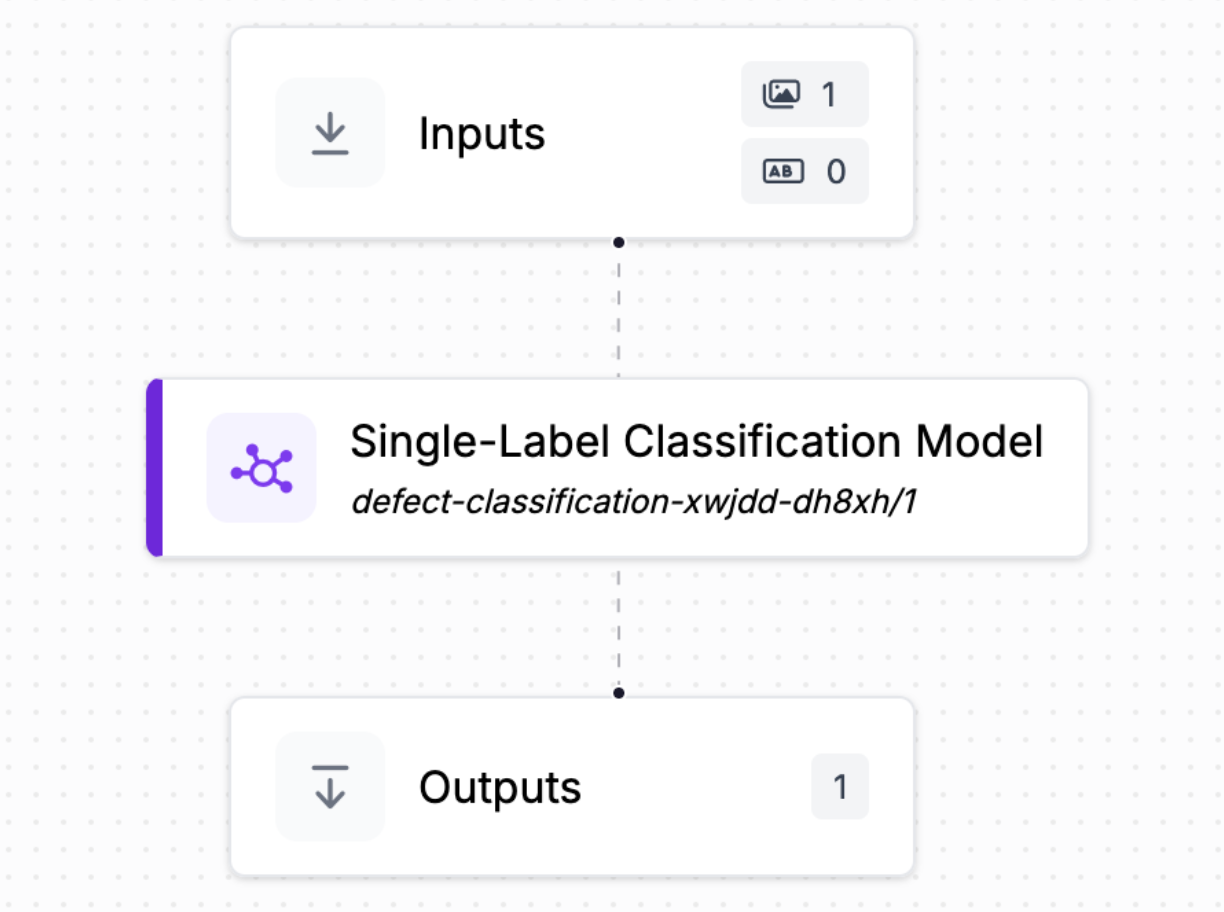Click the Inputs label text

pyautogui.click(x=482, y=134)
